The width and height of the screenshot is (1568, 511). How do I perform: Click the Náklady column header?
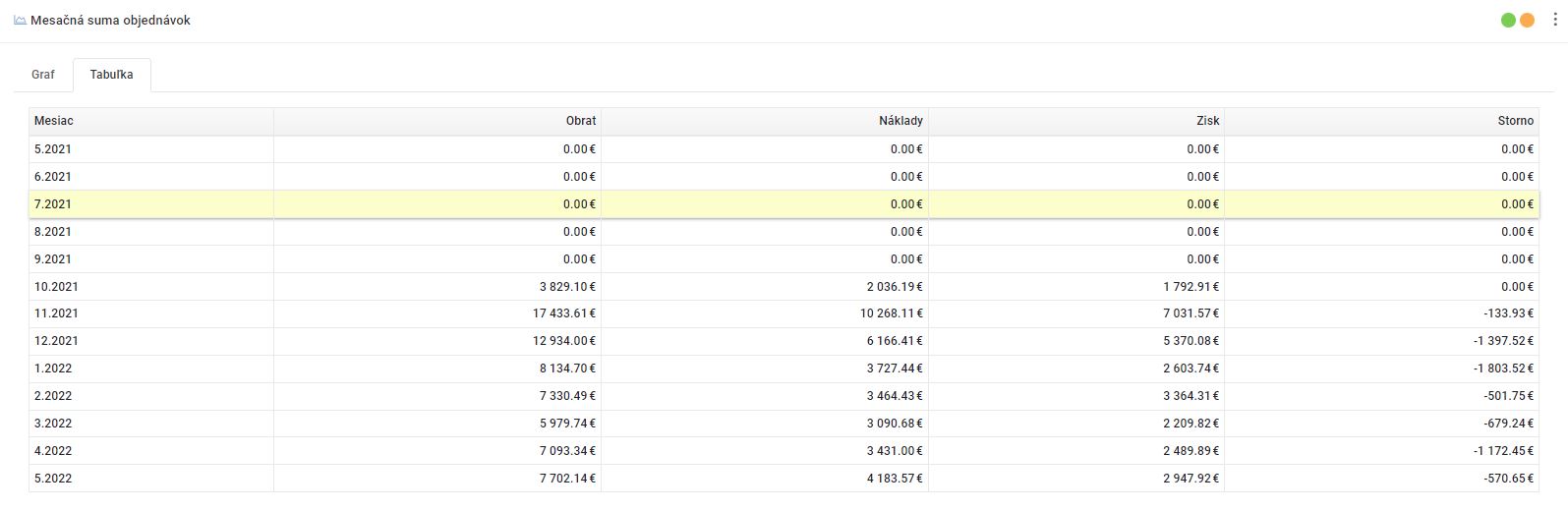(x=900, y=121)
